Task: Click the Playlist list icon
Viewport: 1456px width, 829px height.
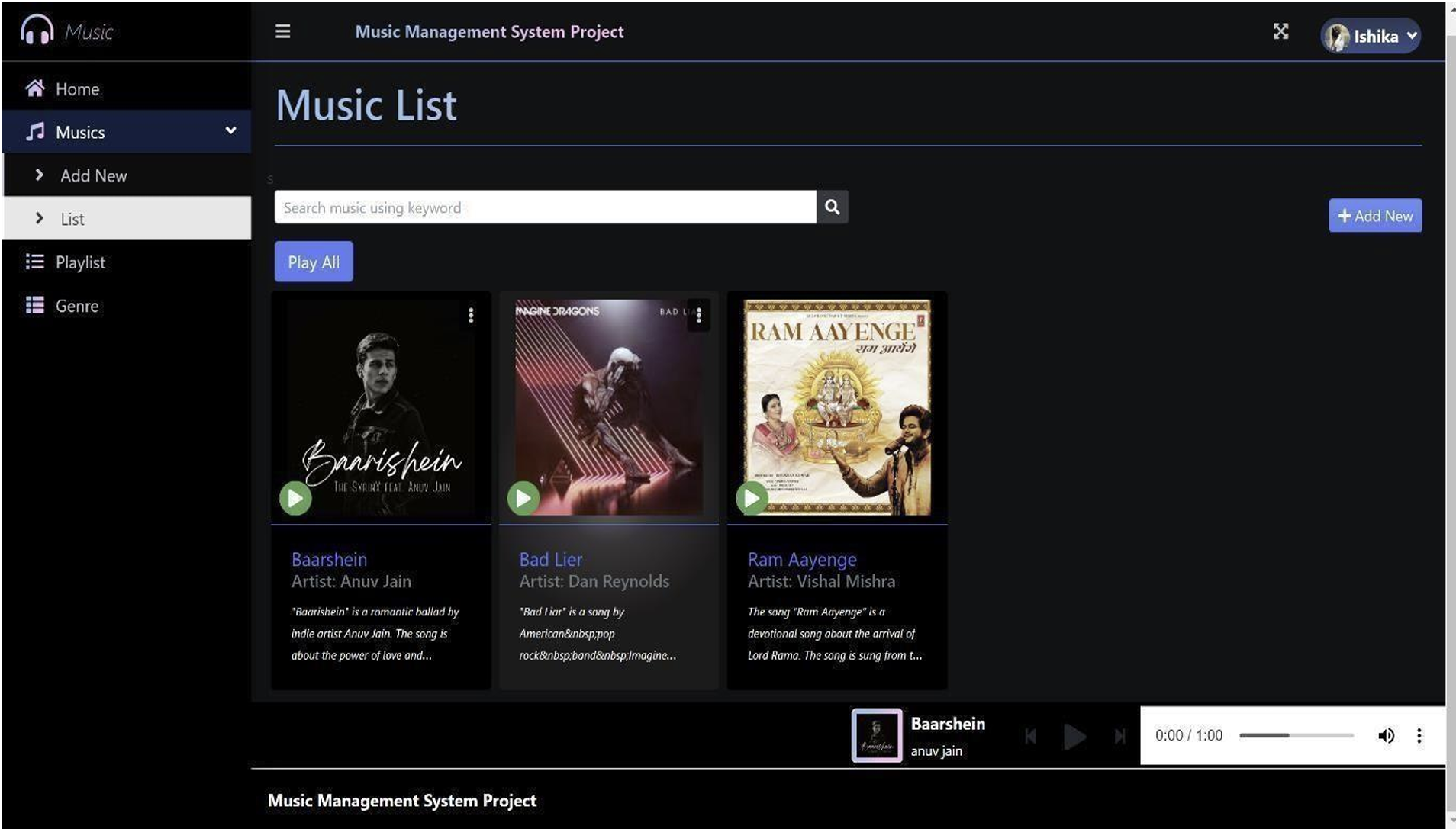Action: click(x=34, y=262)
